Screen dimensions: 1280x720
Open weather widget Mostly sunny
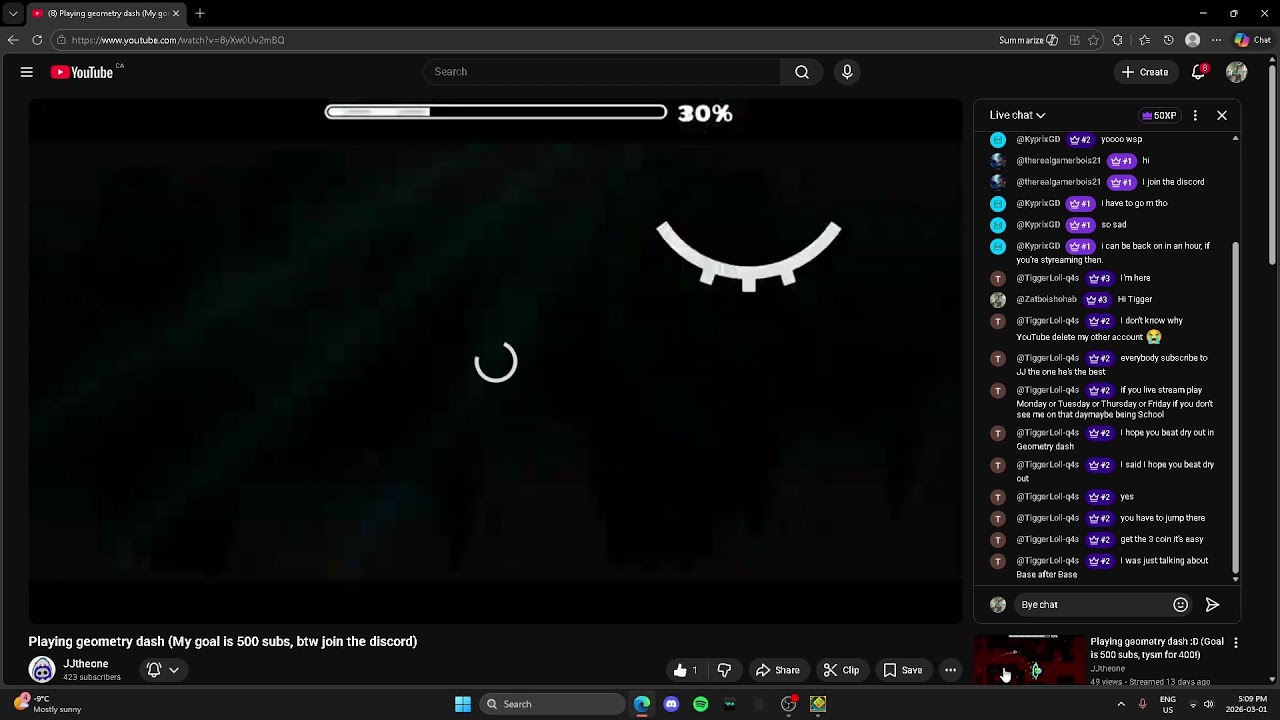[48, 704]
